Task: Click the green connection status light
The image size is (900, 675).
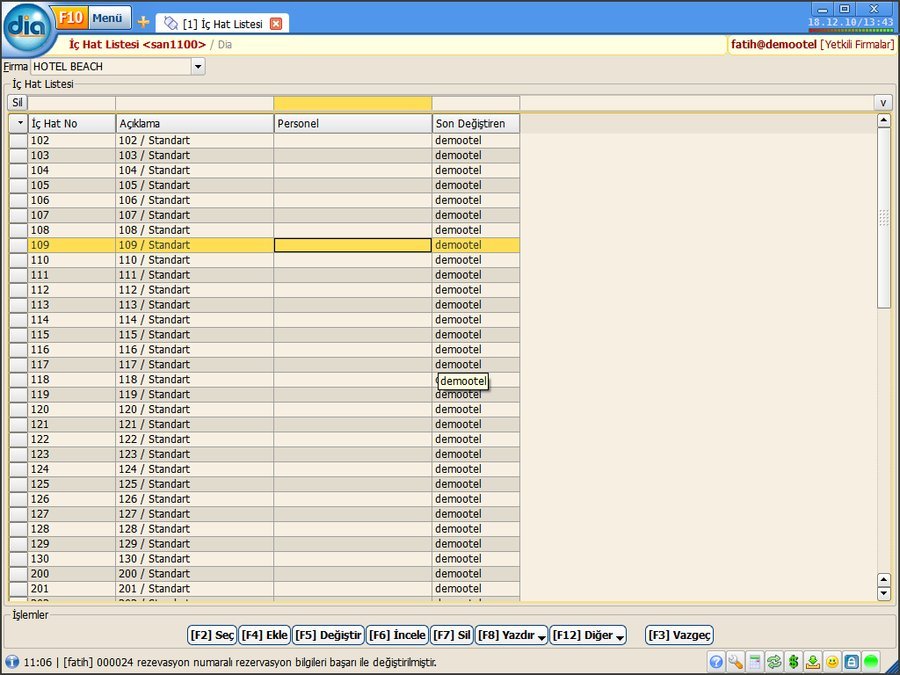Action: pos(871,662)
